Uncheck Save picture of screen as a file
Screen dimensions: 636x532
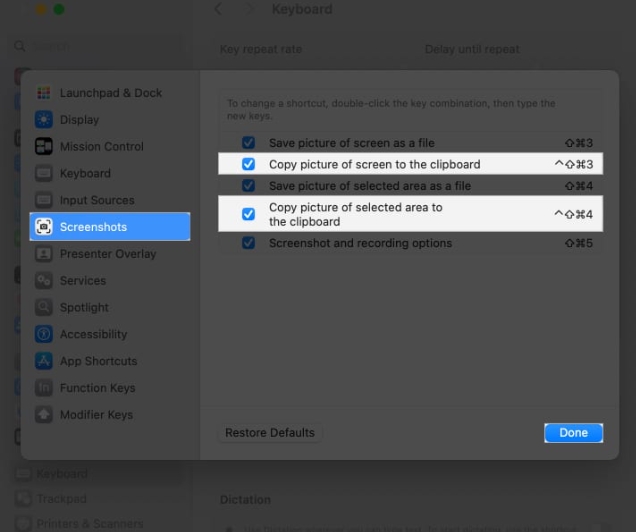pos(249,143)
